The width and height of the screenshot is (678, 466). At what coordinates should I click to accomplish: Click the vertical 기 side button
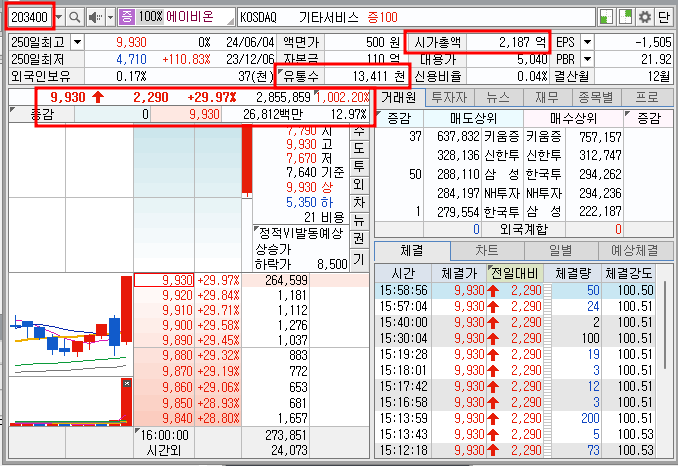click(x=359, y=259)
